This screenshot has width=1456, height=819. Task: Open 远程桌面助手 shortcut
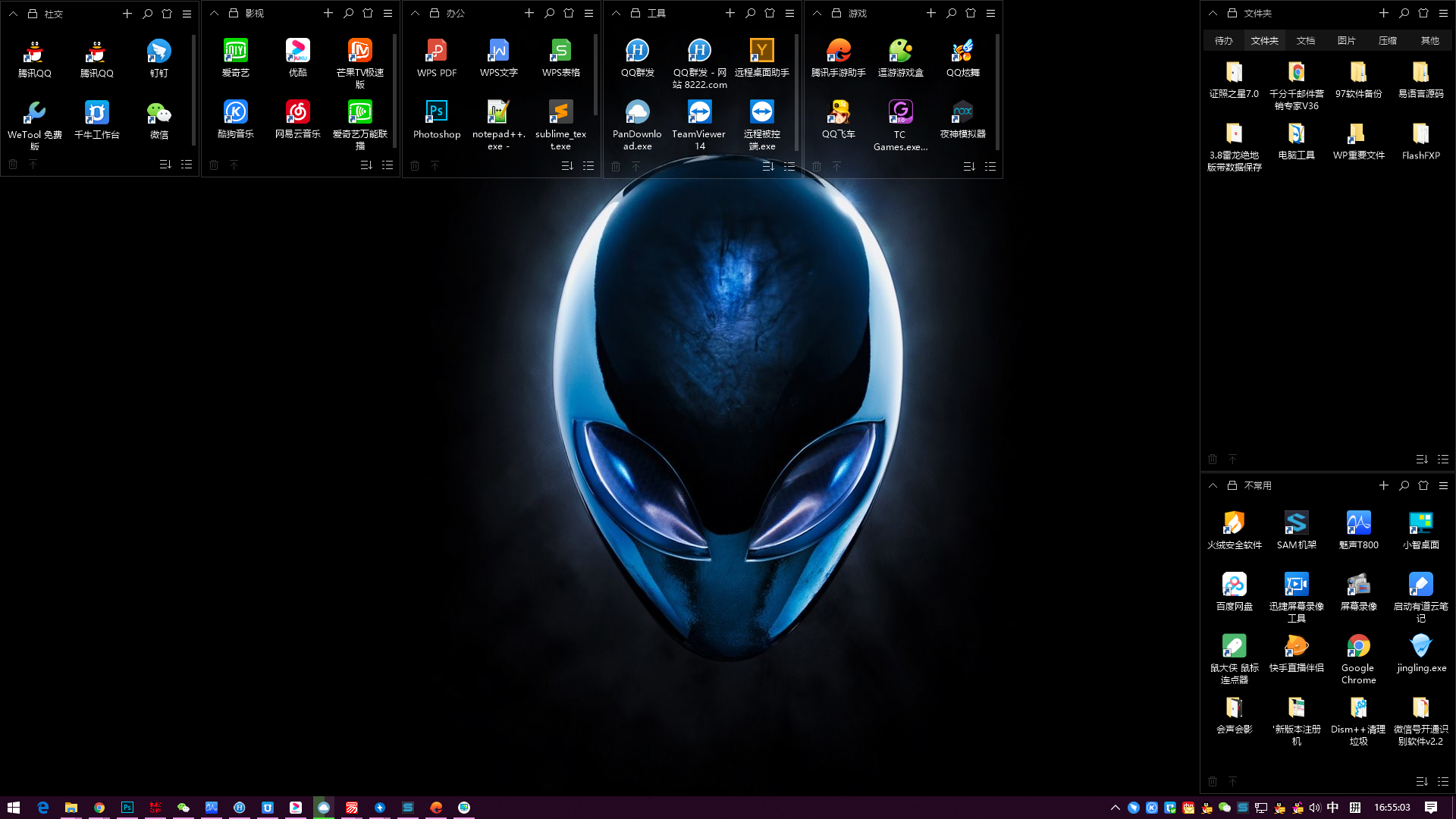[x=761, y=58]
